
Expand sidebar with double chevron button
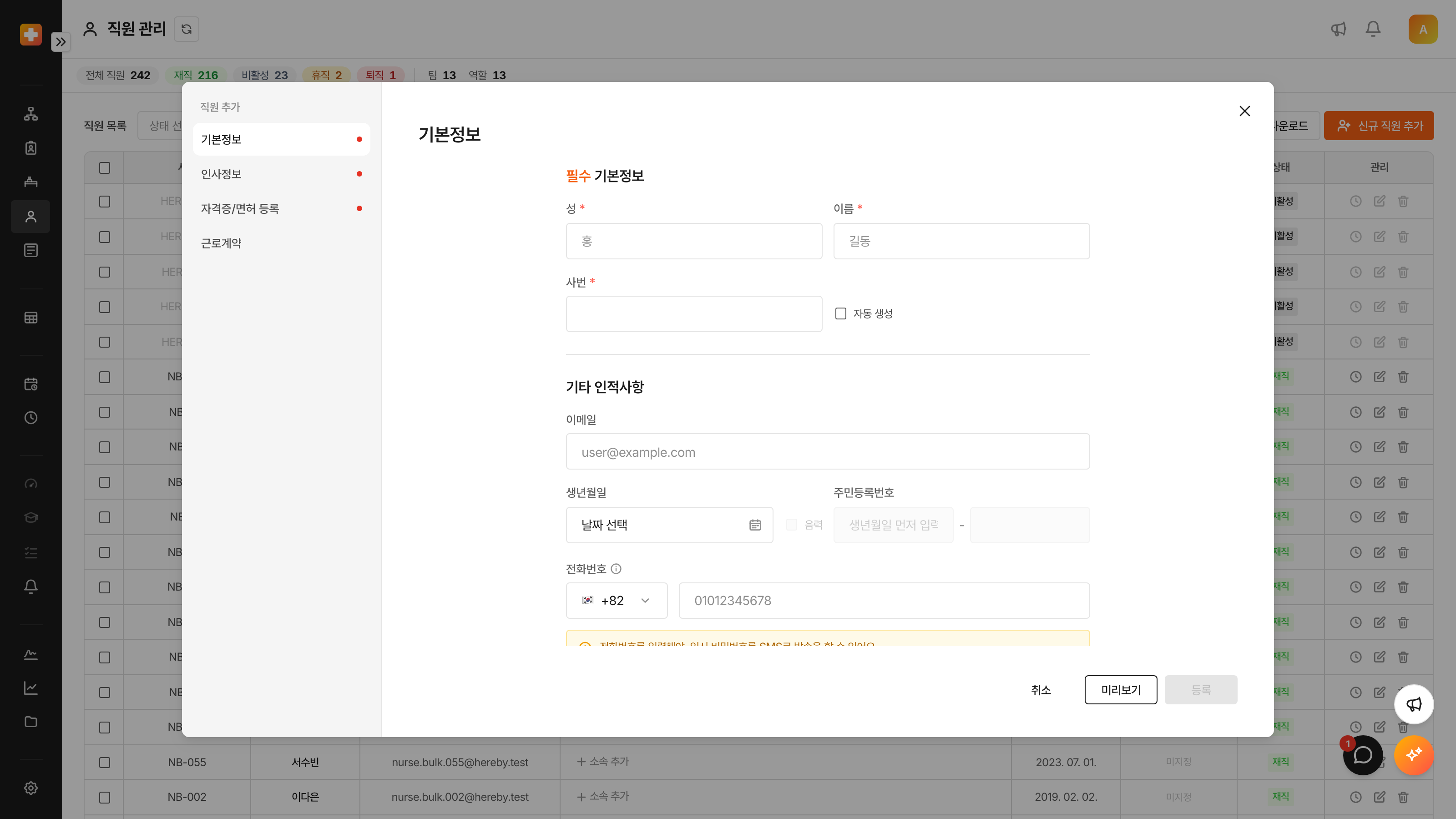coord(61,42)
